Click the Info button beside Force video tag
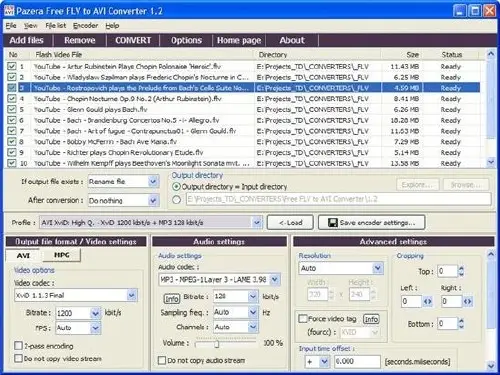Screen dimensions: 500x375 [371, 319]
